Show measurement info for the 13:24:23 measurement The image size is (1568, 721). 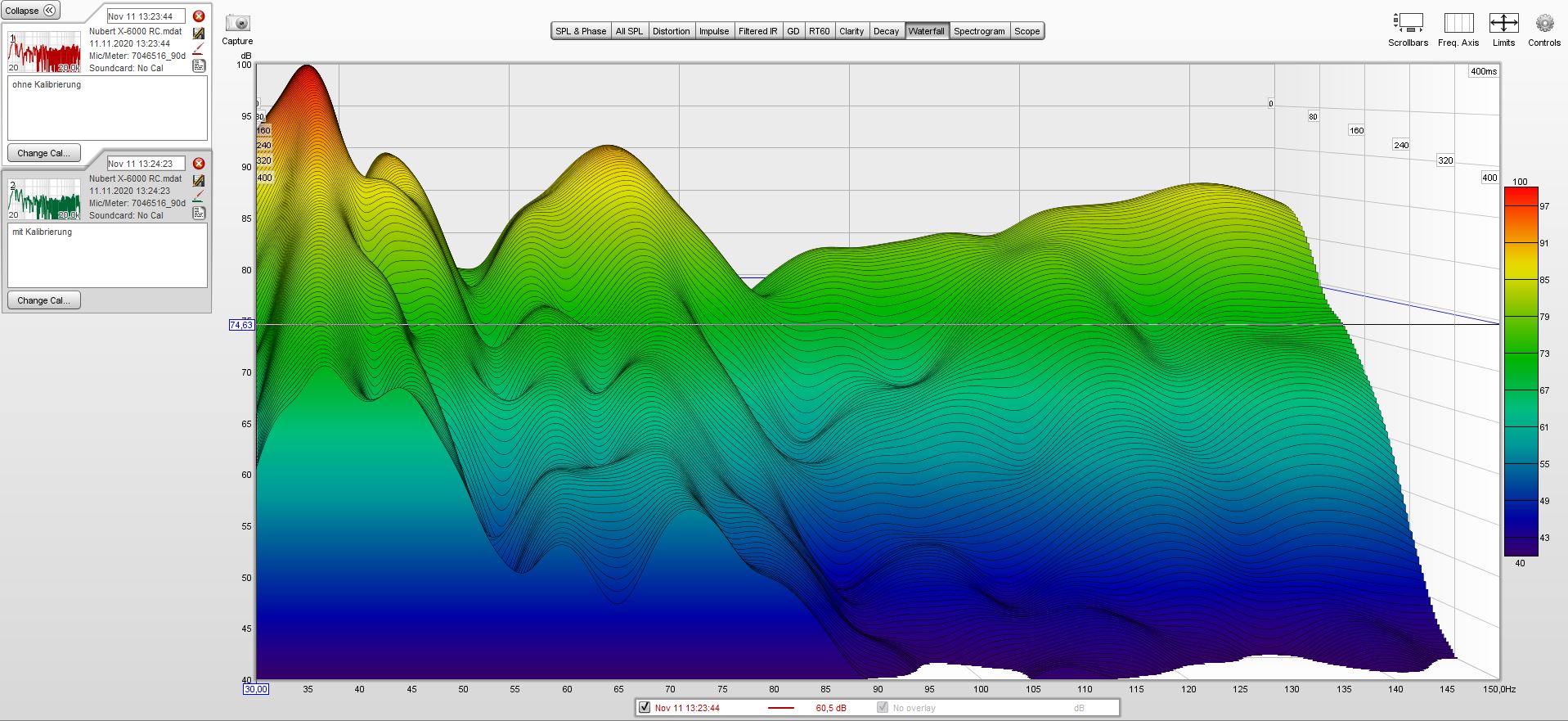[199, 213]
